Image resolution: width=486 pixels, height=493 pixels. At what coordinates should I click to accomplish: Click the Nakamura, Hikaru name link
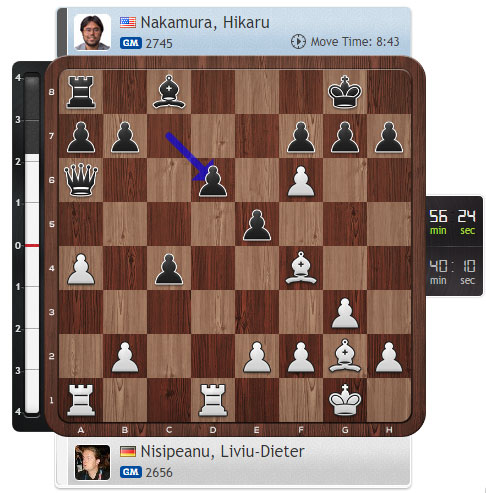pyautogui.click(x=205, y=23)
